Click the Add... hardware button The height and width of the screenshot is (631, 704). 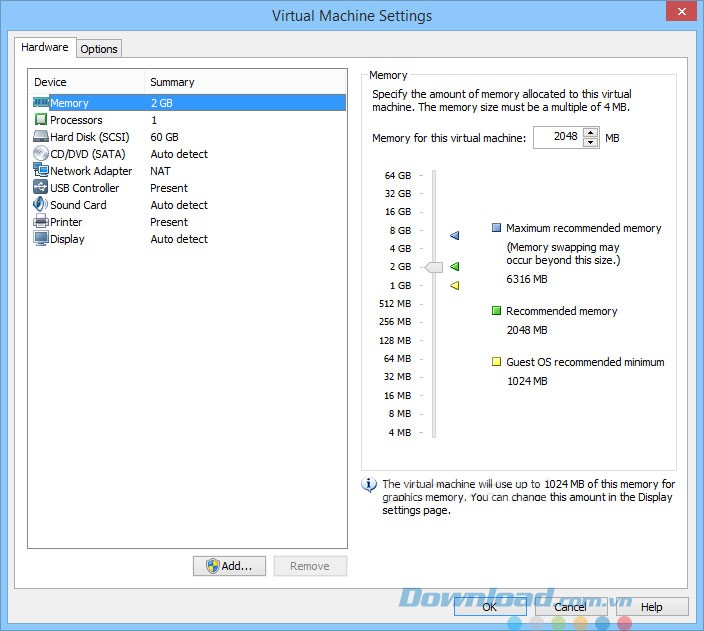(229, 566)
